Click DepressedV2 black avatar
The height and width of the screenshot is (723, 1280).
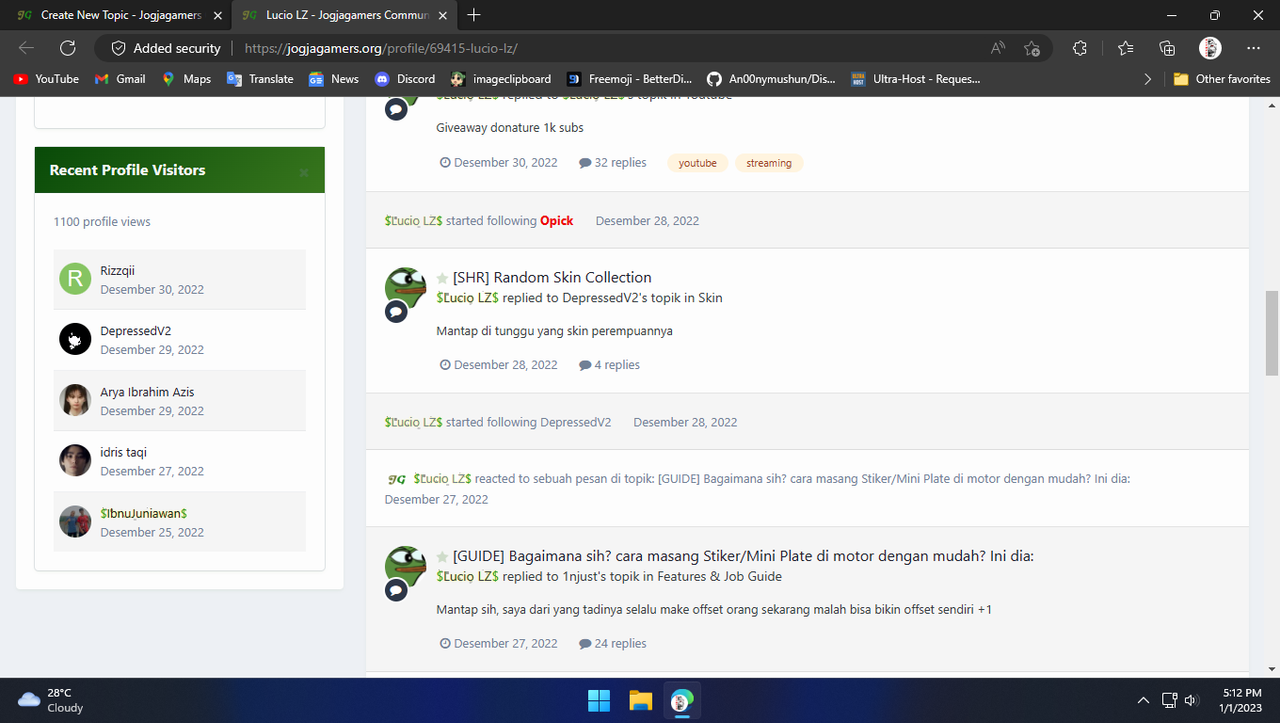(x=75, y=339)
